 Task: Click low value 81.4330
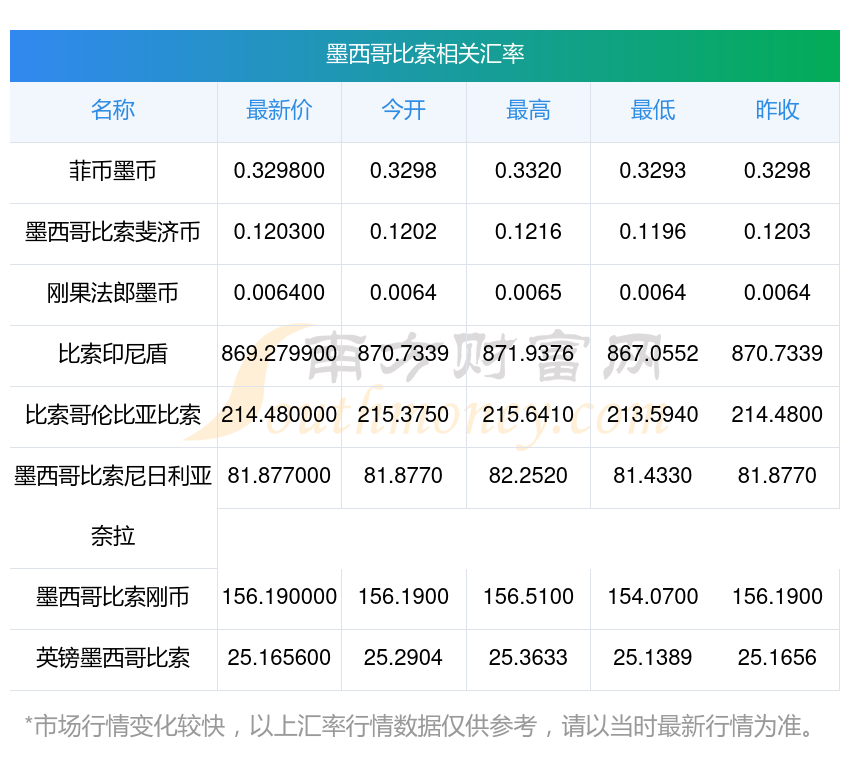[x=653, y=476]
